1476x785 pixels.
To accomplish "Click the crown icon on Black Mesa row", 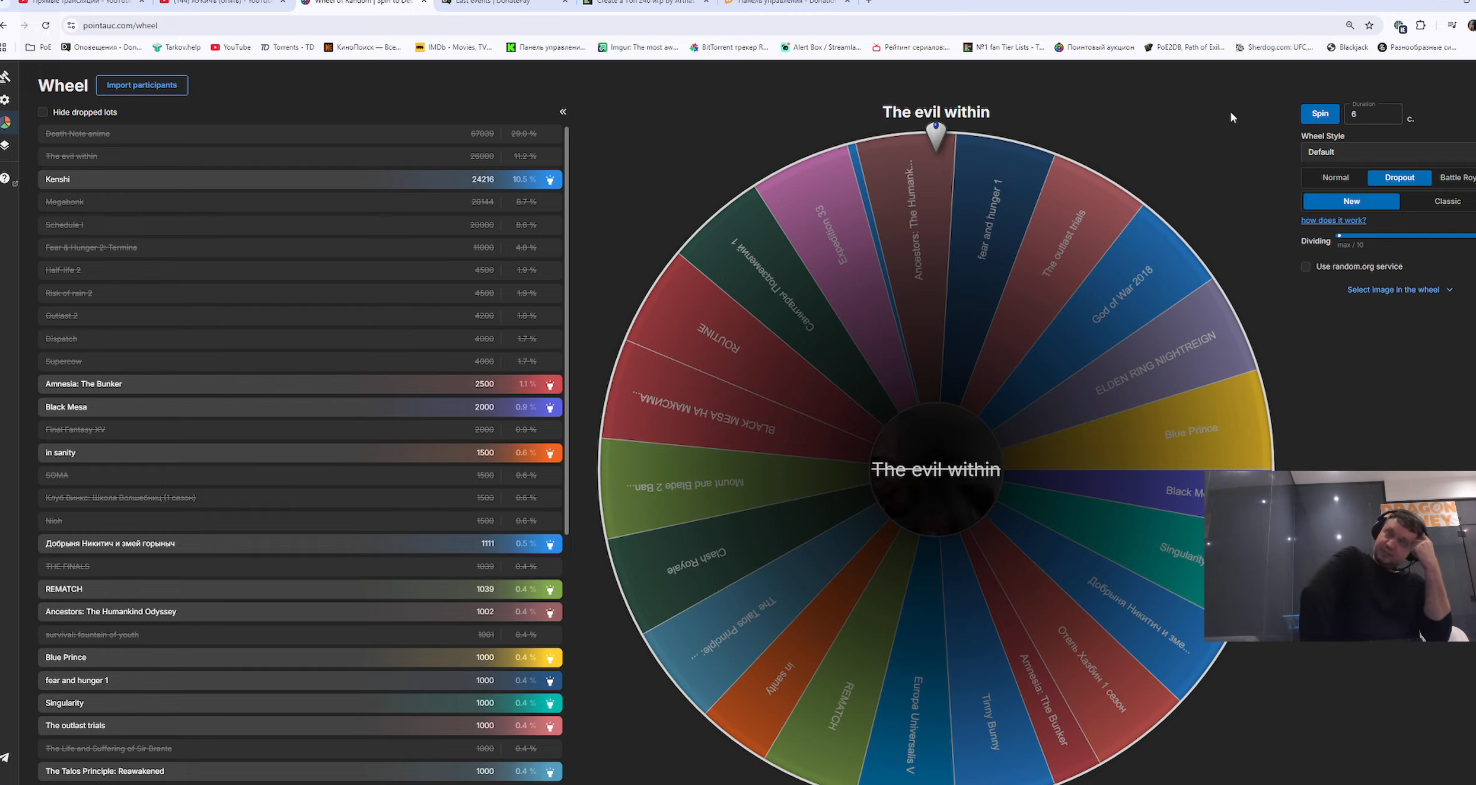I will [550, 407].
